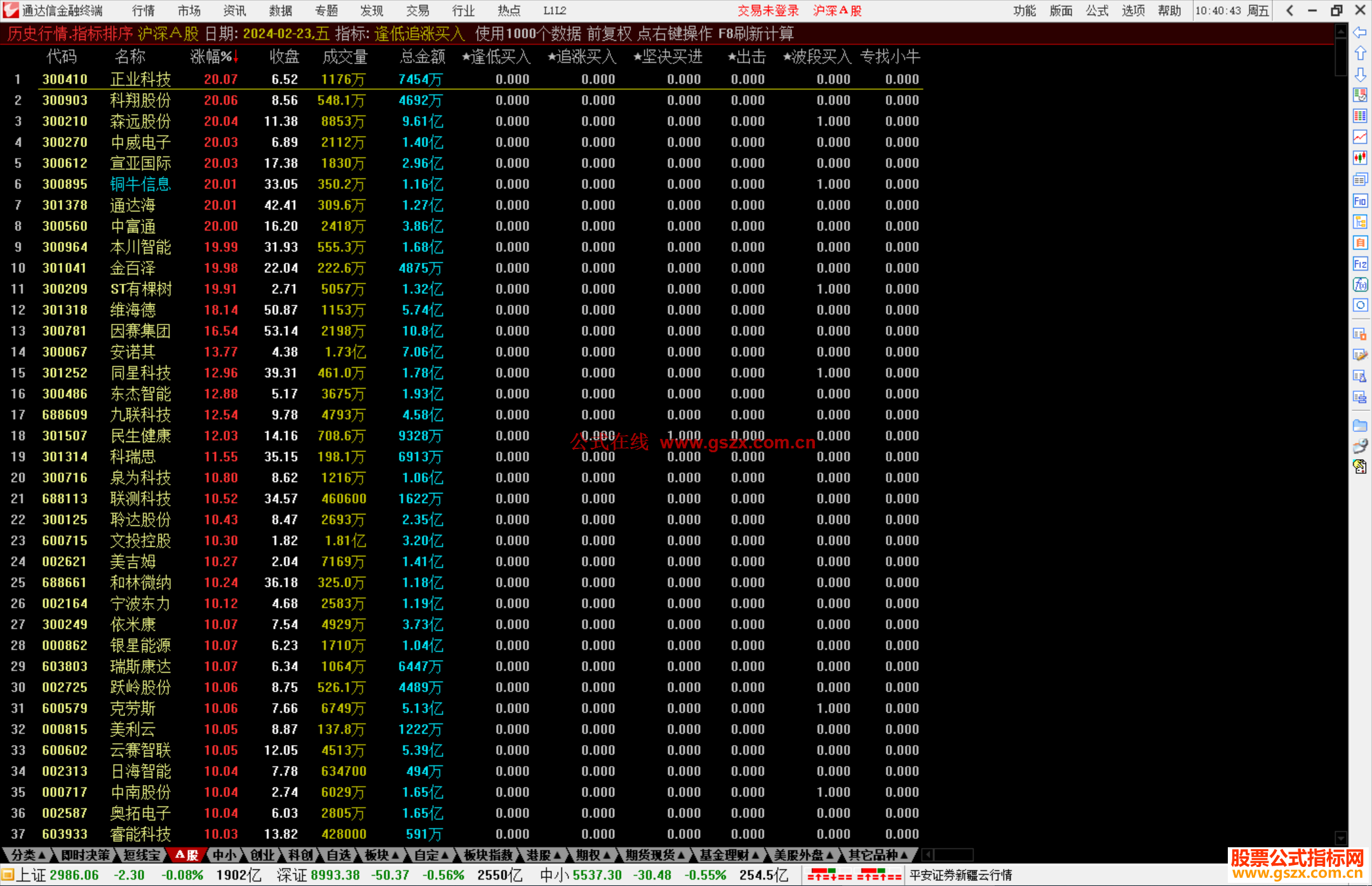
Task: Open the candlestick K-line chart icon
Action: click(1360, 158)
